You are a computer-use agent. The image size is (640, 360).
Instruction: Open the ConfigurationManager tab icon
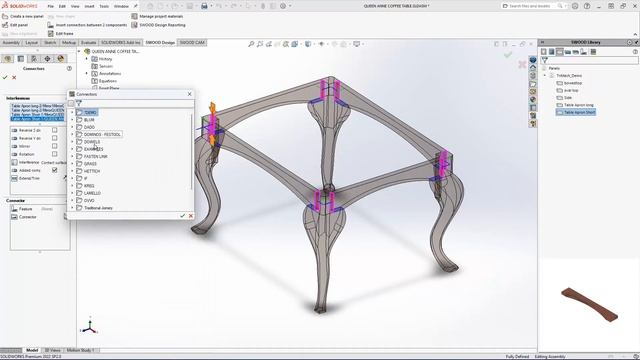[34, 59]
